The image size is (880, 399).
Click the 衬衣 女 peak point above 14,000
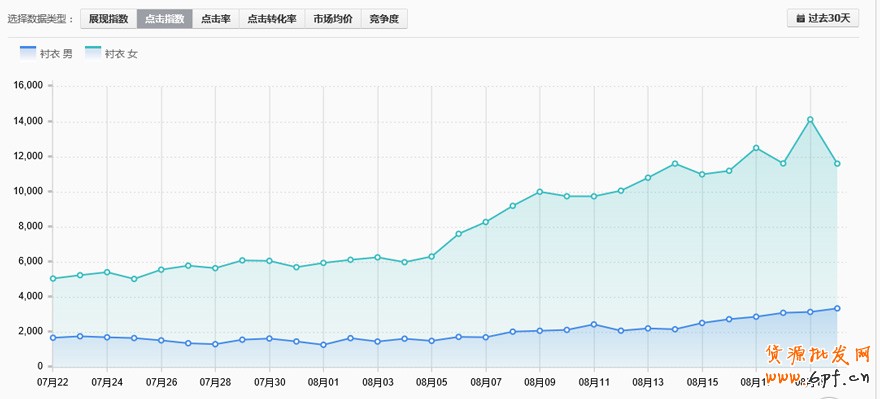(810, 120)
